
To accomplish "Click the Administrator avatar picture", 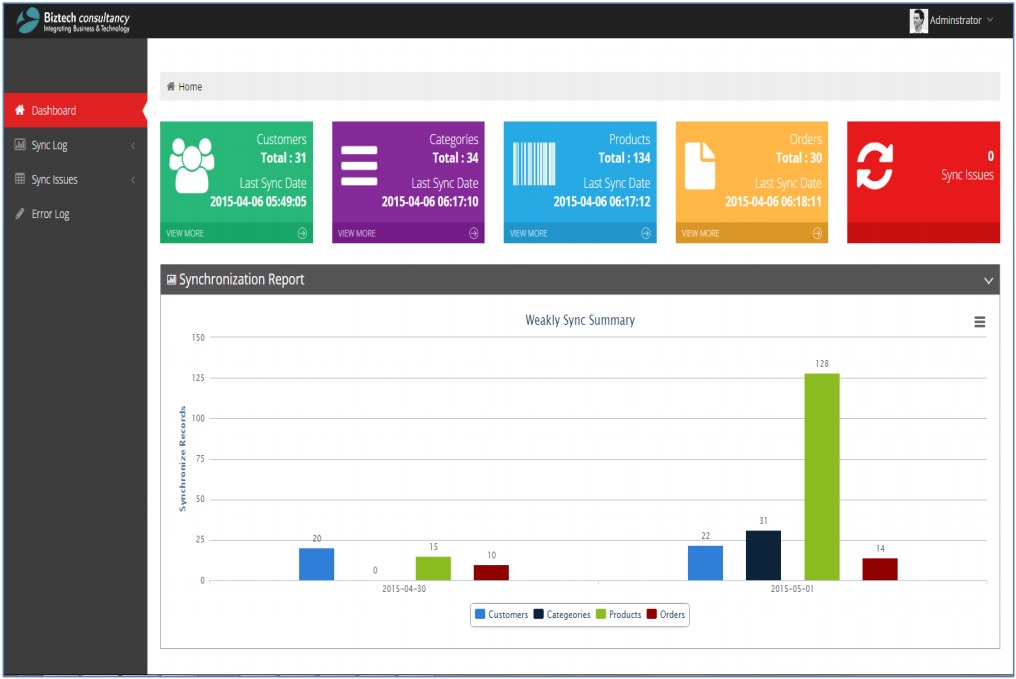I will click(x=918, y=21).
